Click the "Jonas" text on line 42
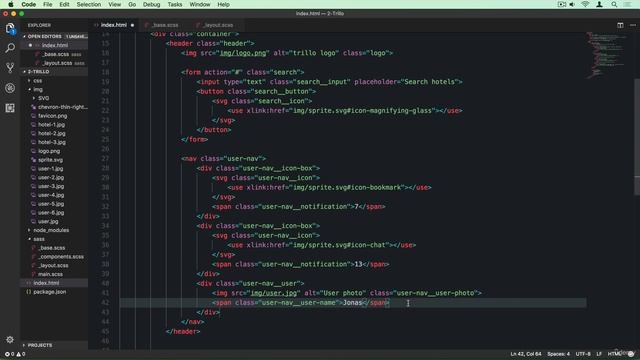Image resolution: width=640 pixels, height=360 pixels. 352,303
